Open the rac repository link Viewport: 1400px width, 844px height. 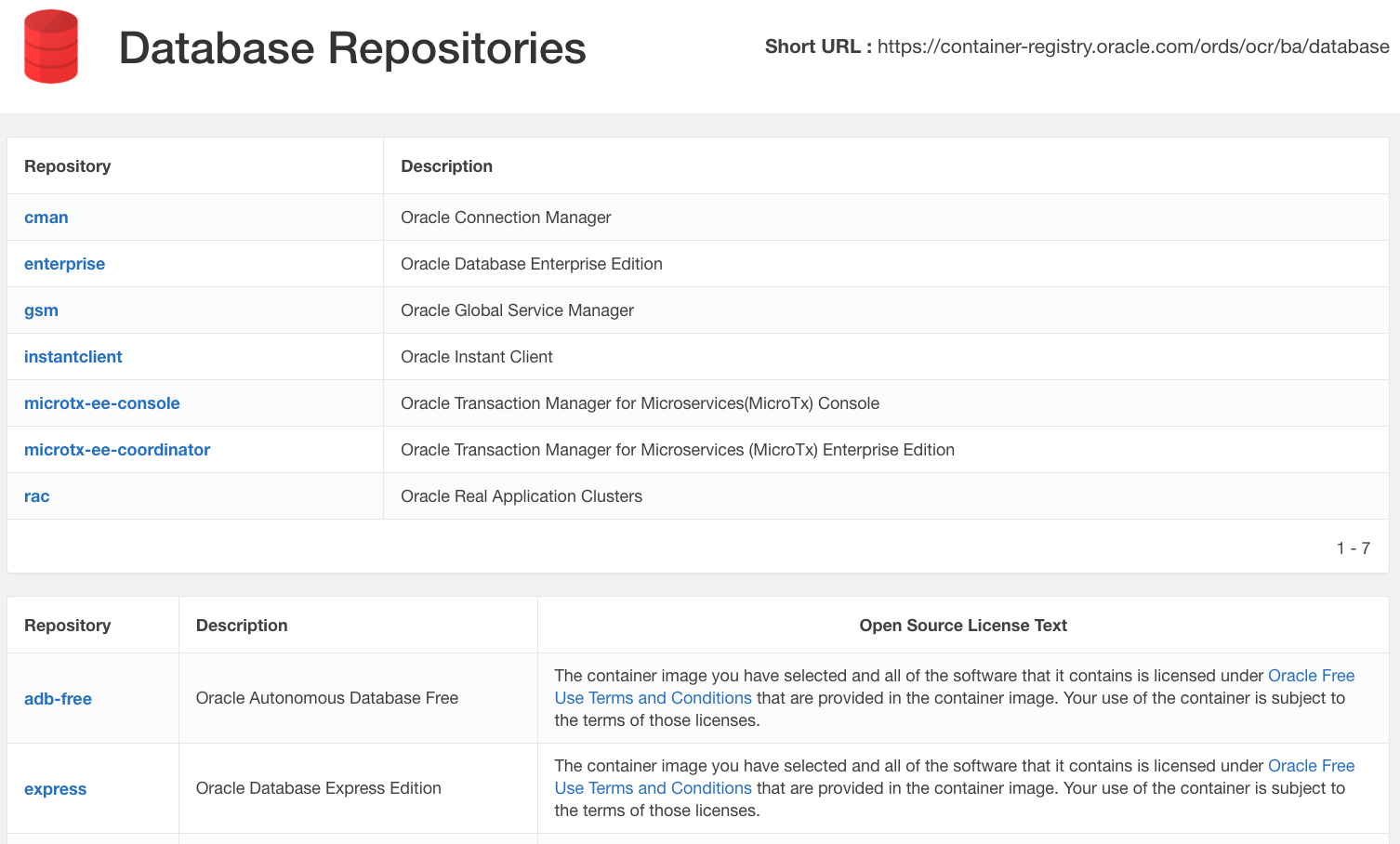point(37,496)
